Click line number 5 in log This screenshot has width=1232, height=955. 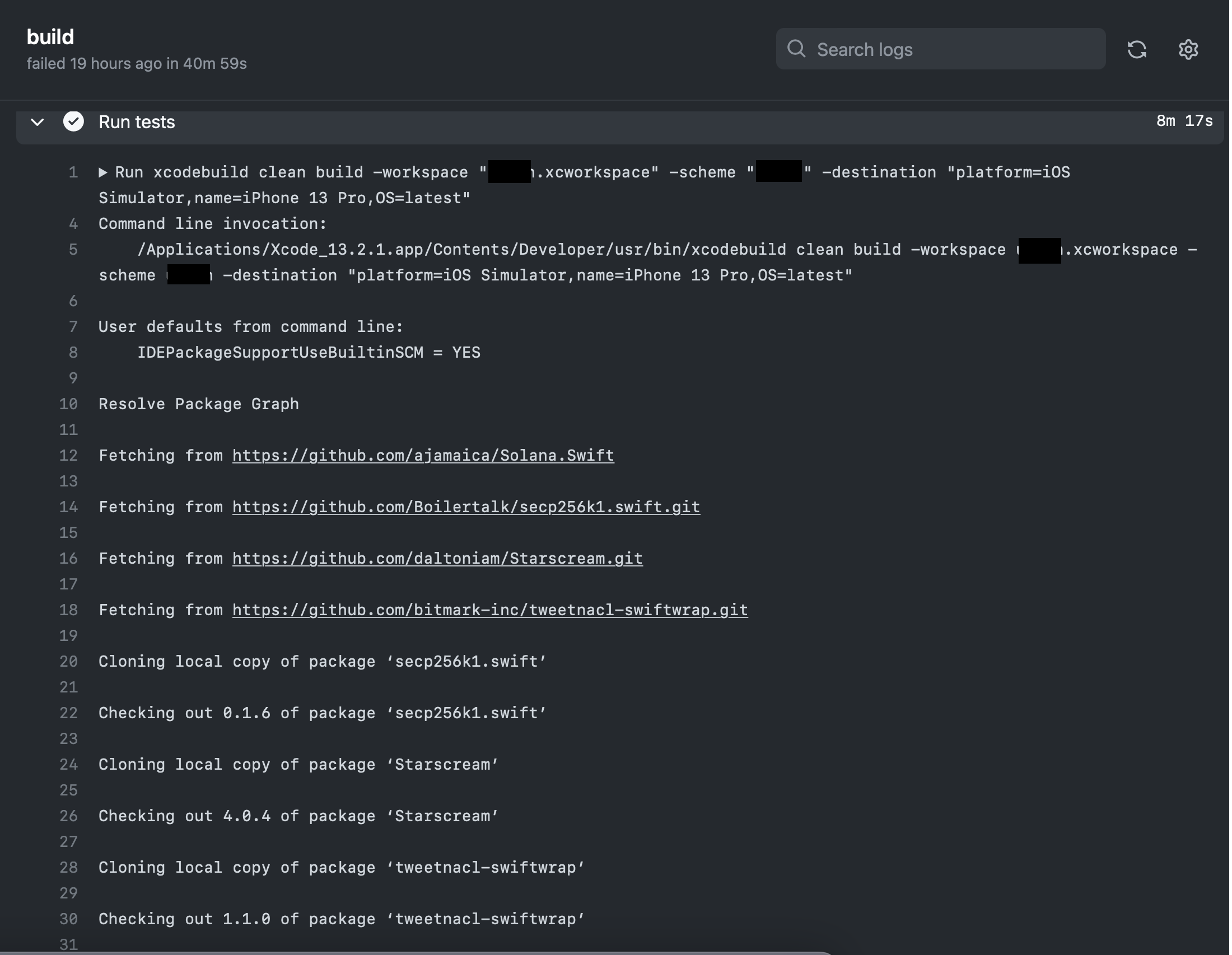point(73,250)
